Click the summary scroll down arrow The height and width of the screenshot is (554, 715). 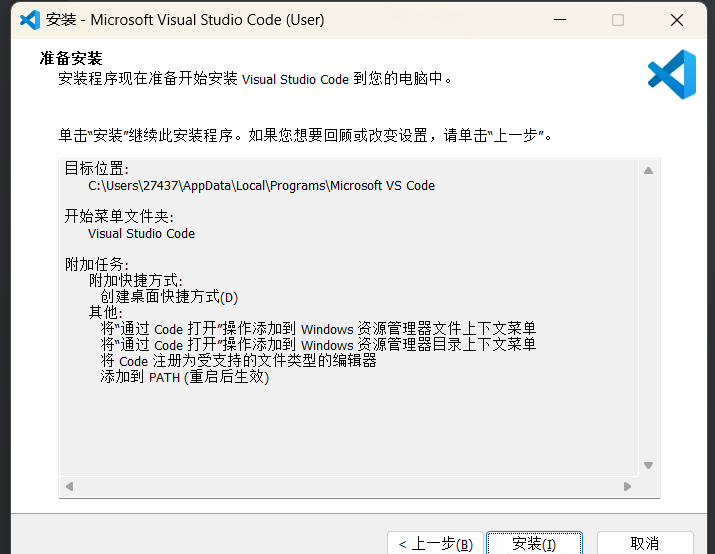(648, 465)
